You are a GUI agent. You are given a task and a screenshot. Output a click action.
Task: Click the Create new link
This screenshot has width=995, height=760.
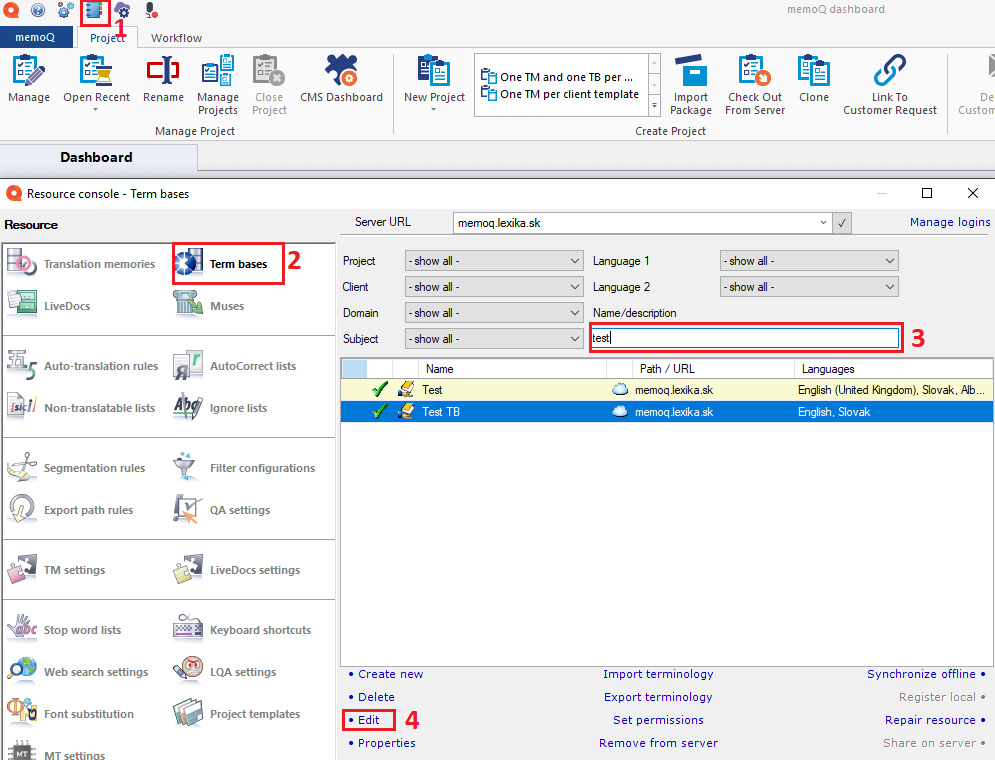point(390,674)
